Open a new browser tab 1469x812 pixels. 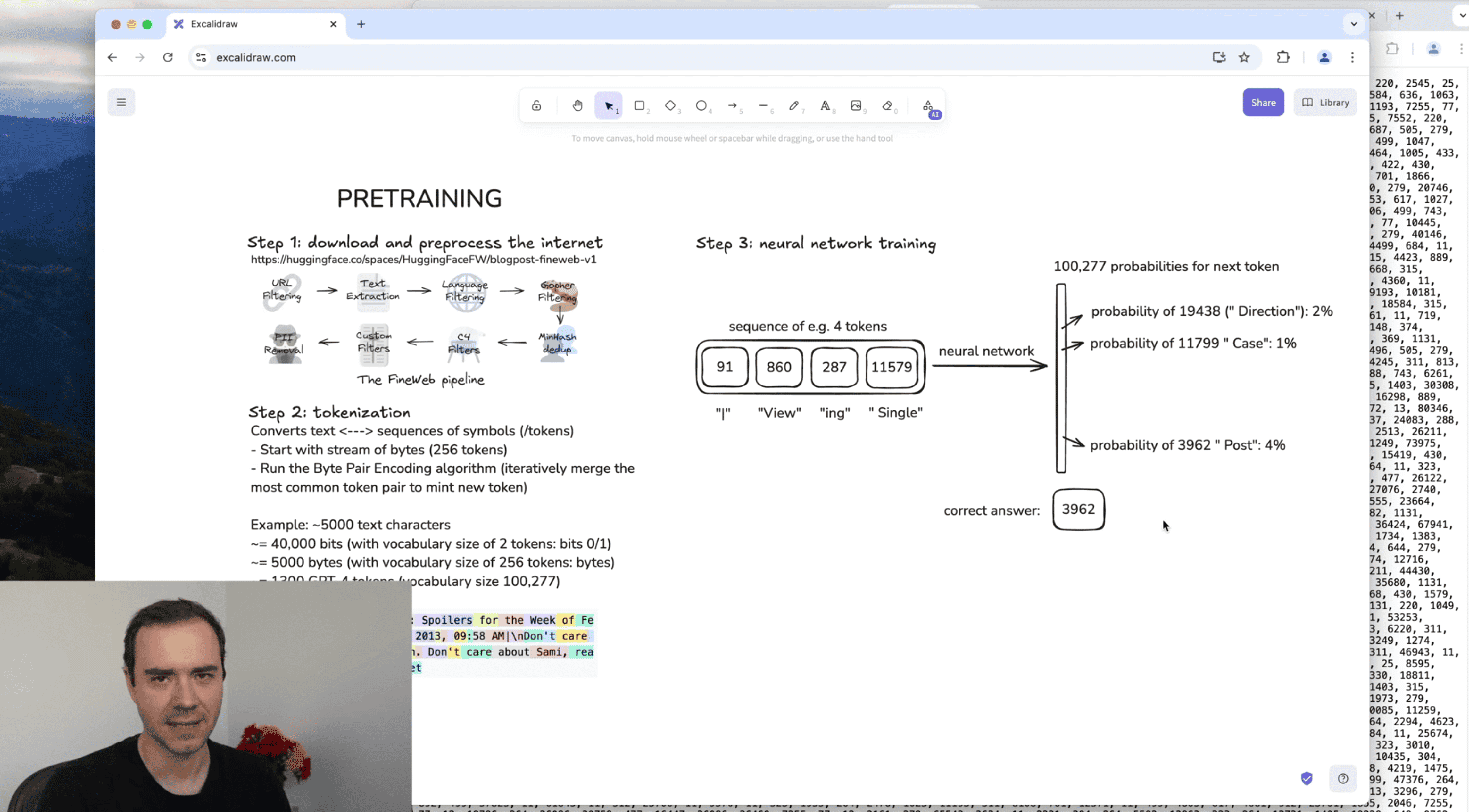click(x=361, y=24)
